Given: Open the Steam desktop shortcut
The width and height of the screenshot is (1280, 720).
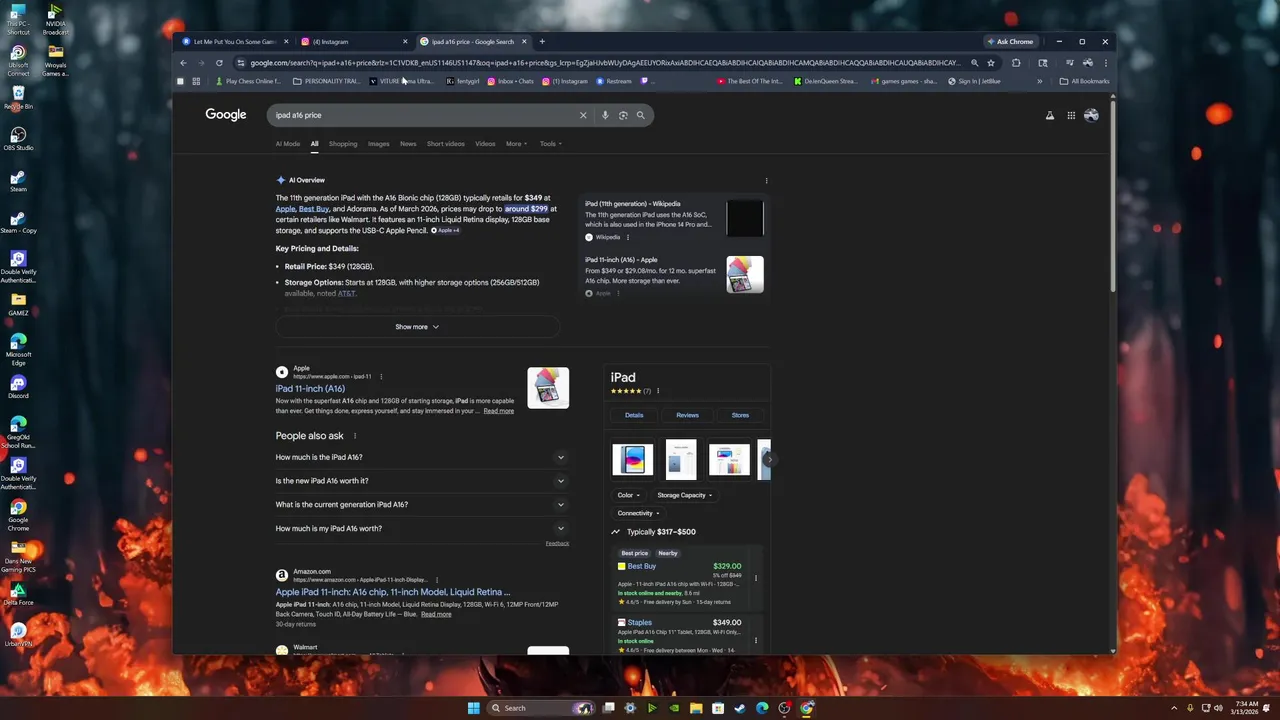Looking at the screenshot, I should pos(18,180).
